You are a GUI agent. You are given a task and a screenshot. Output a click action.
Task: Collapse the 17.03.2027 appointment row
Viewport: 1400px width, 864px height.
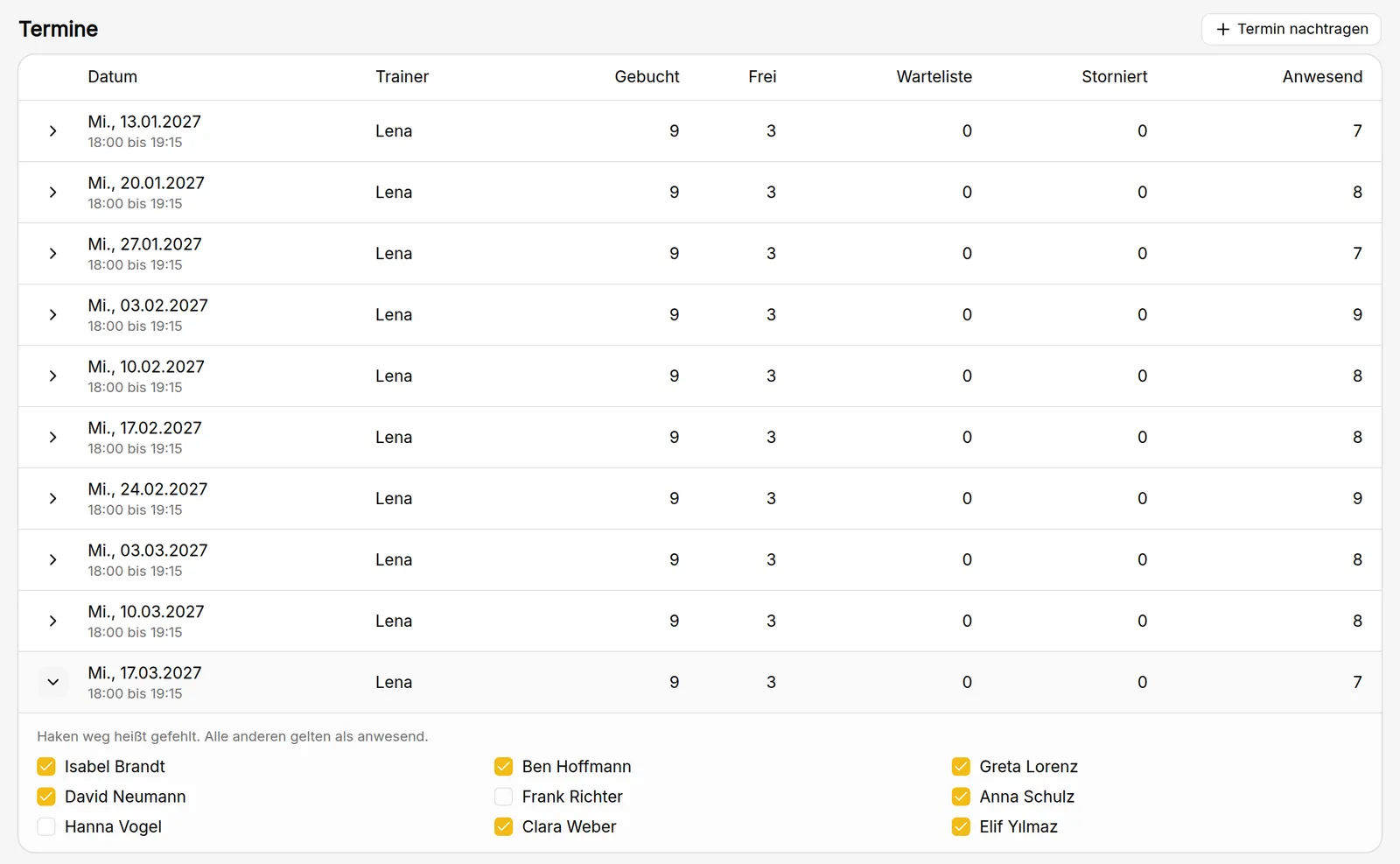53,683
